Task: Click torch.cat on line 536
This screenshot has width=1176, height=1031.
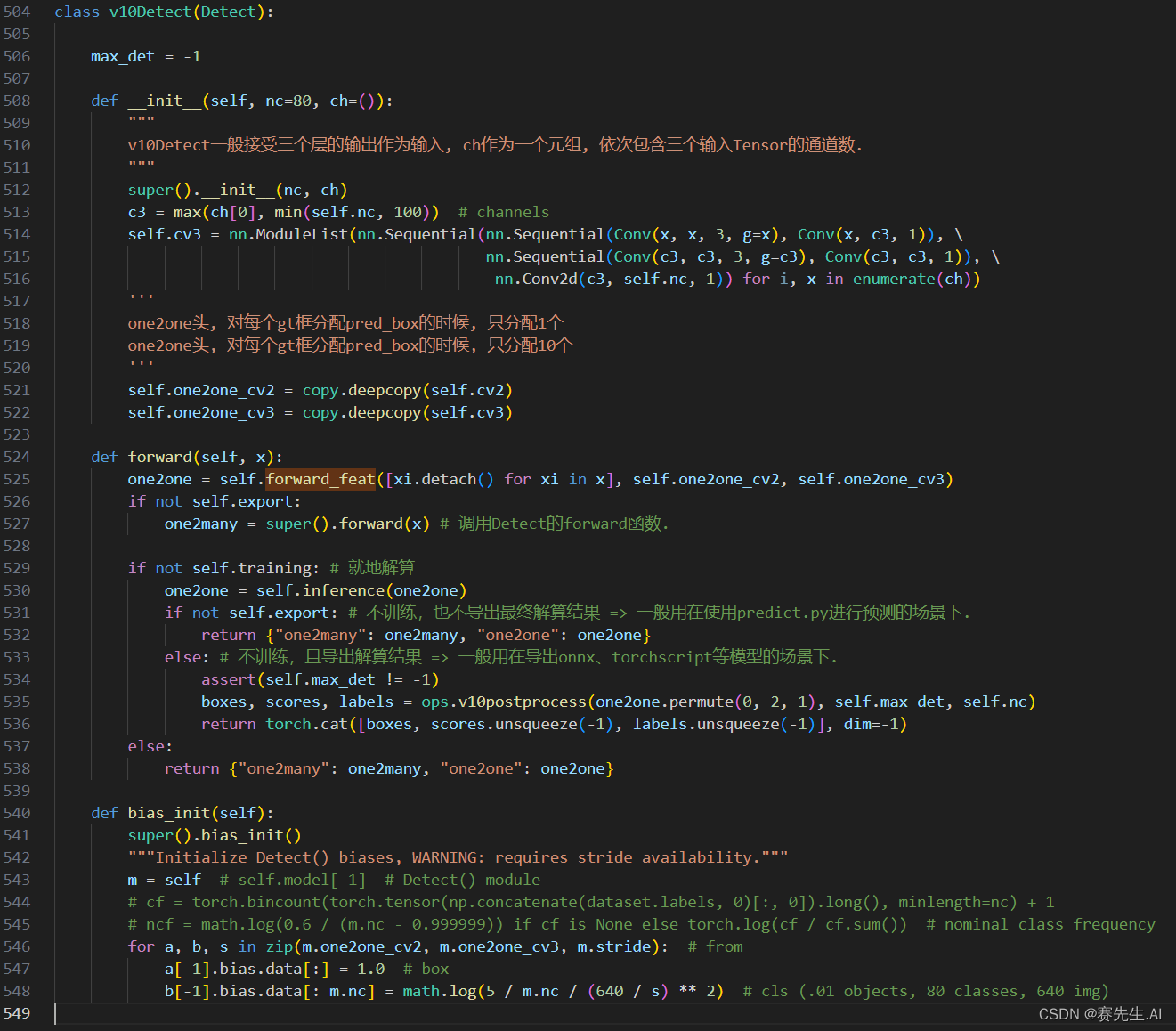Action: click(x=306, y=724)
